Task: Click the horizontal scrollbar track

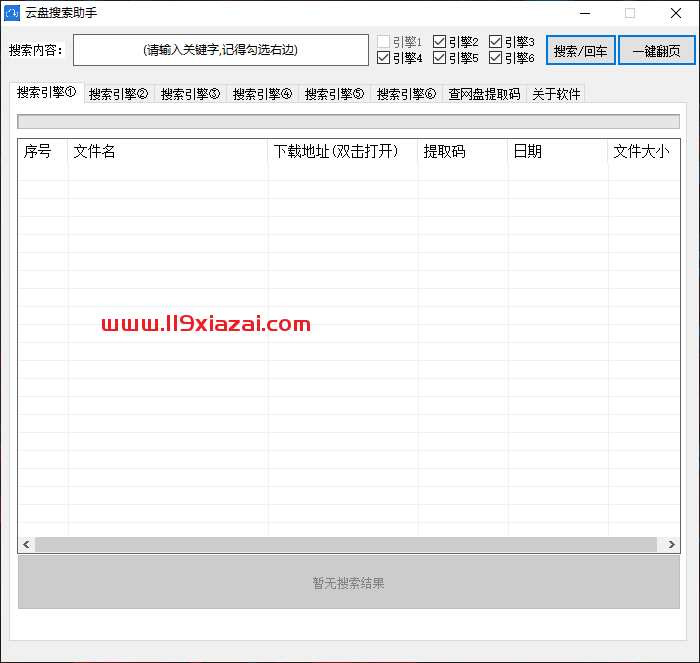Action: (346, 544)
